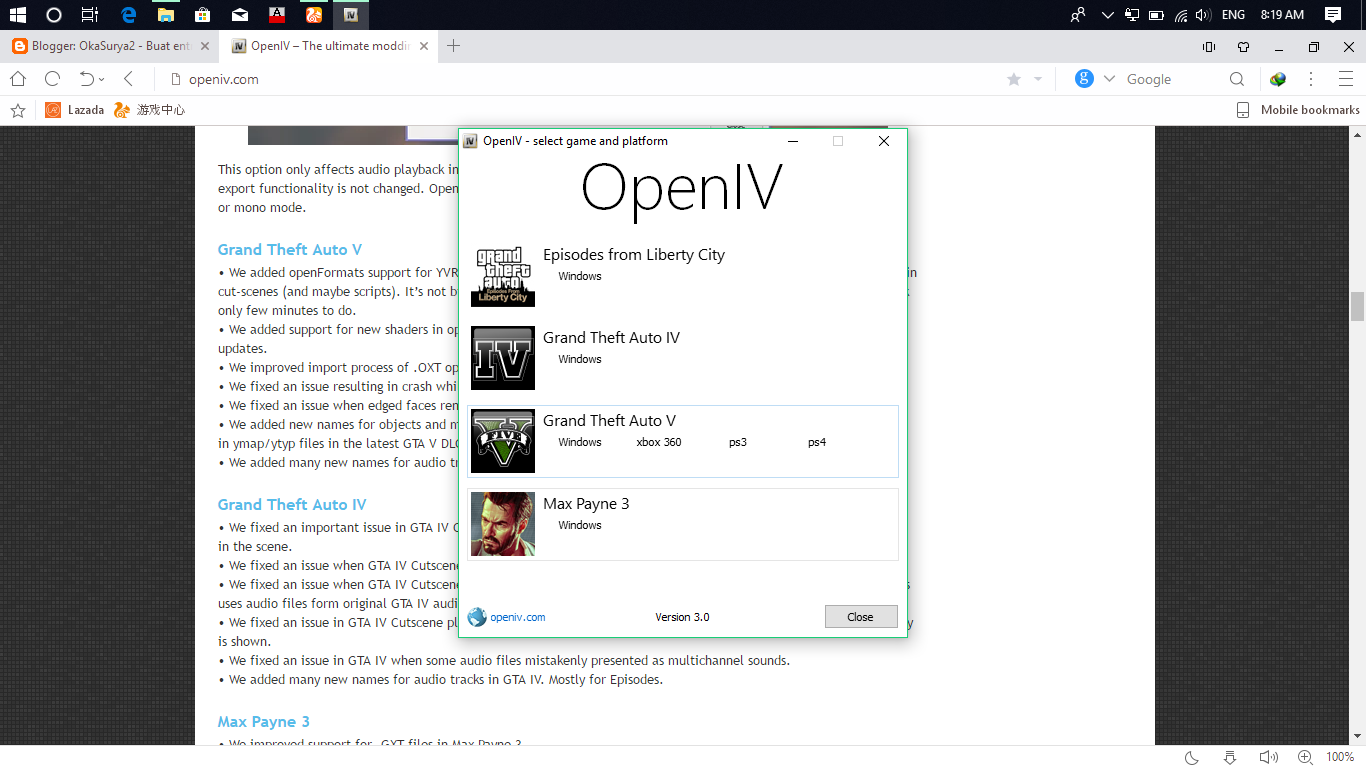The image size is (1366, 768).
Task: Mute page sound via status bar speaker
Action: coord(1268,757)
